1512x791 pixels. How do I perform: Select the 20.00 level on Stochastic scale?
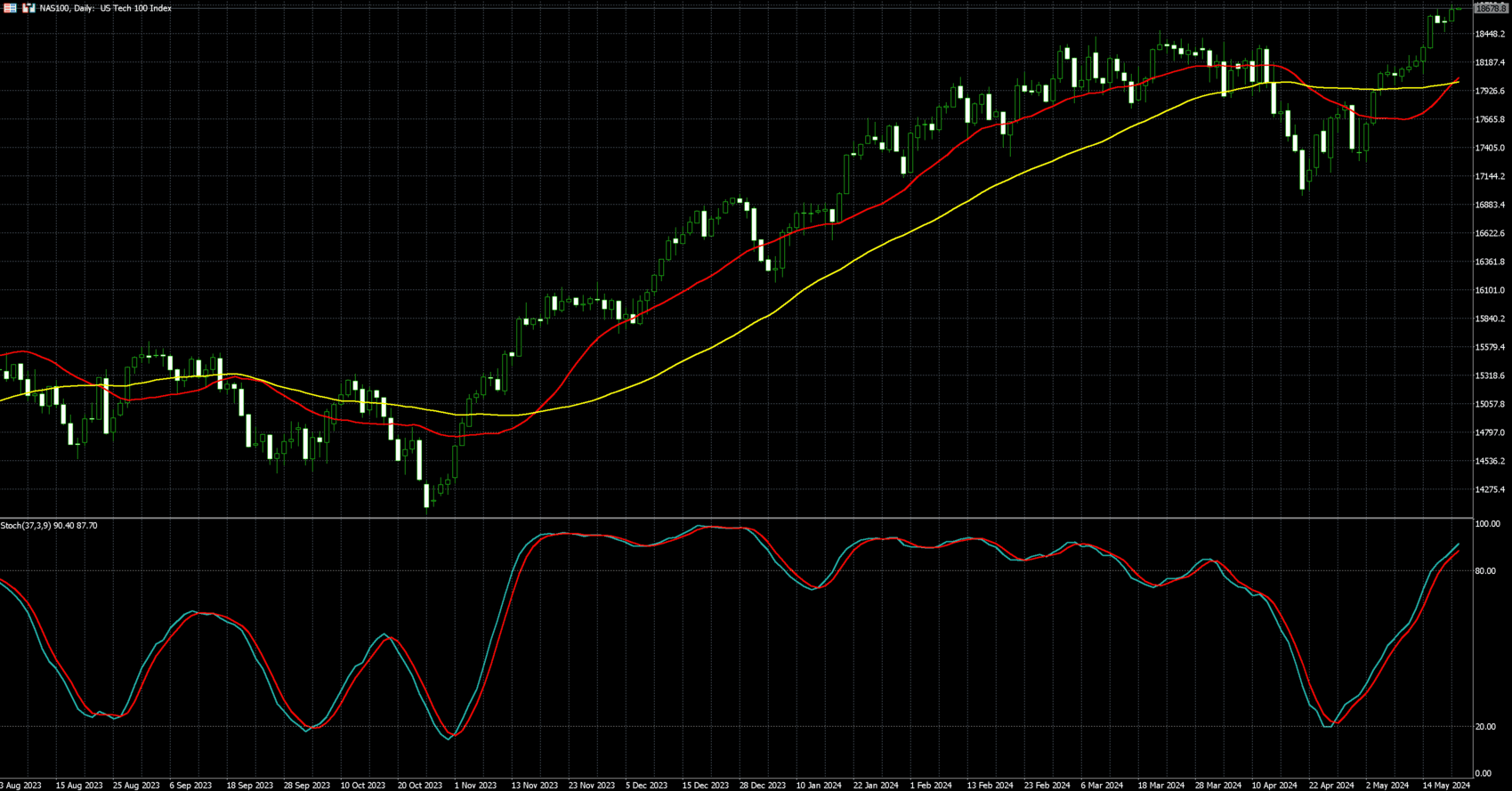pyautogui.click(x=1485, y=727)
